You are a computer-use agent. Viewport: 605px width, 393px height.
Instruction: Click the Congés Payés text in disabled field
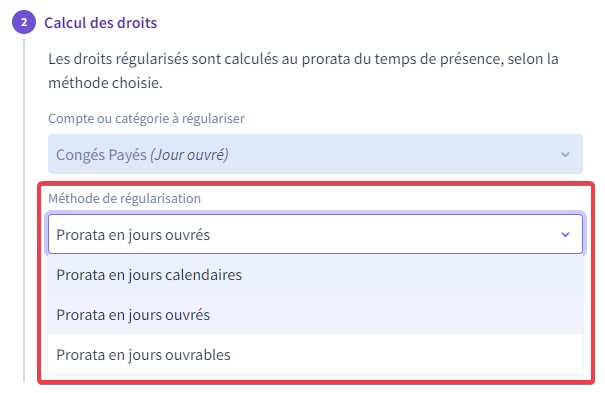pyautogui.click(x=101, y=155)
